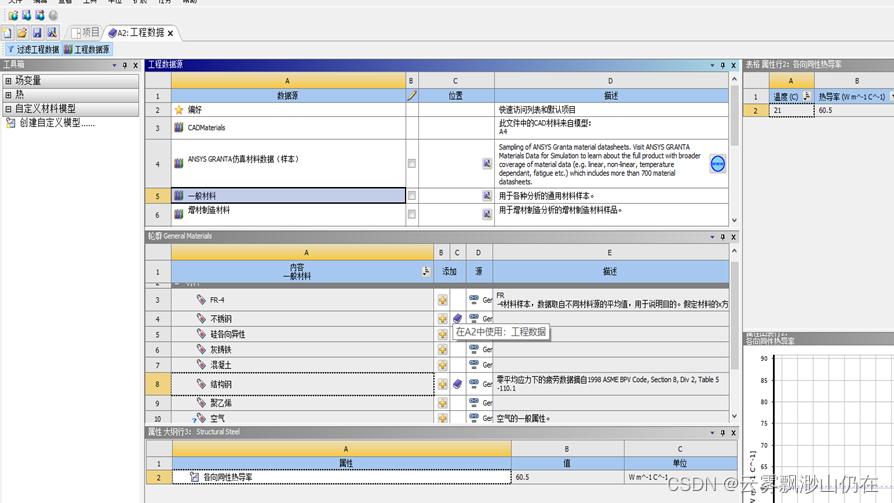
Task: Click the sort icon in 内容 一般材料 header
Action: click(x=426, y=271)
